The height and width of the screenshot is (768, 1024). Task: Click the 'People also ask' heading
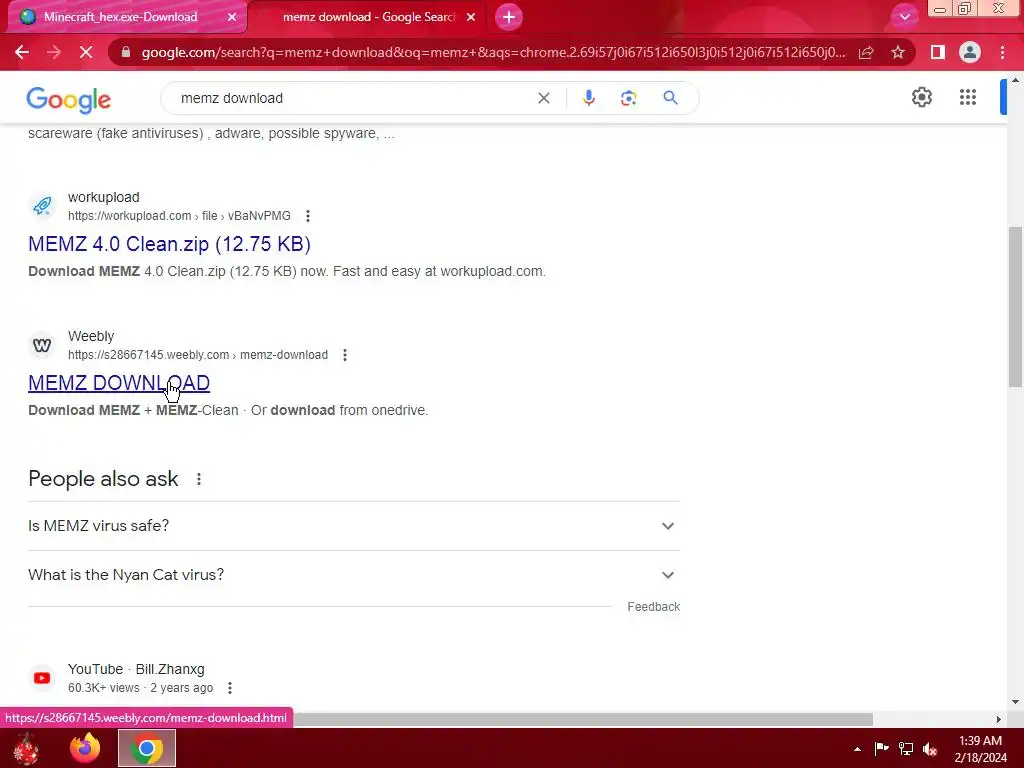103,479
